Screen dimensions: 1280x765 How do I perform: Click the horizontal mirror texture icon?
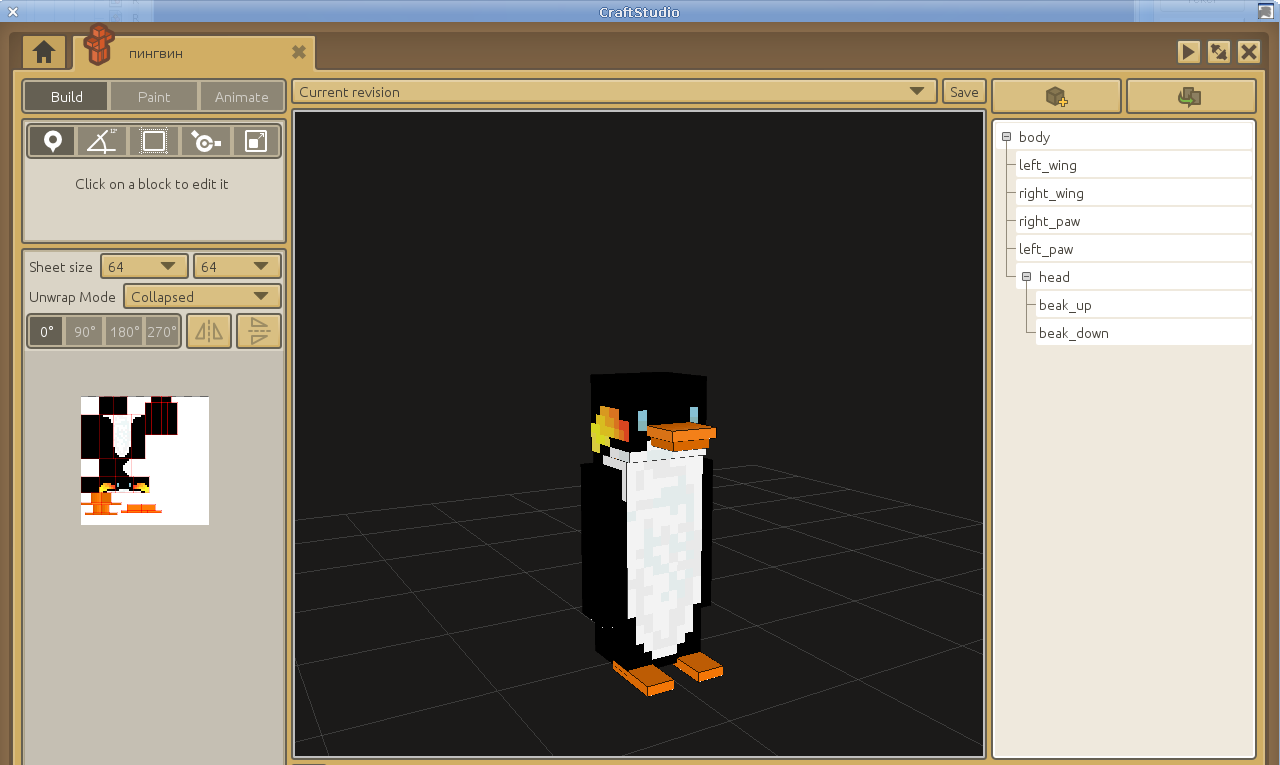tap(209, 331)
